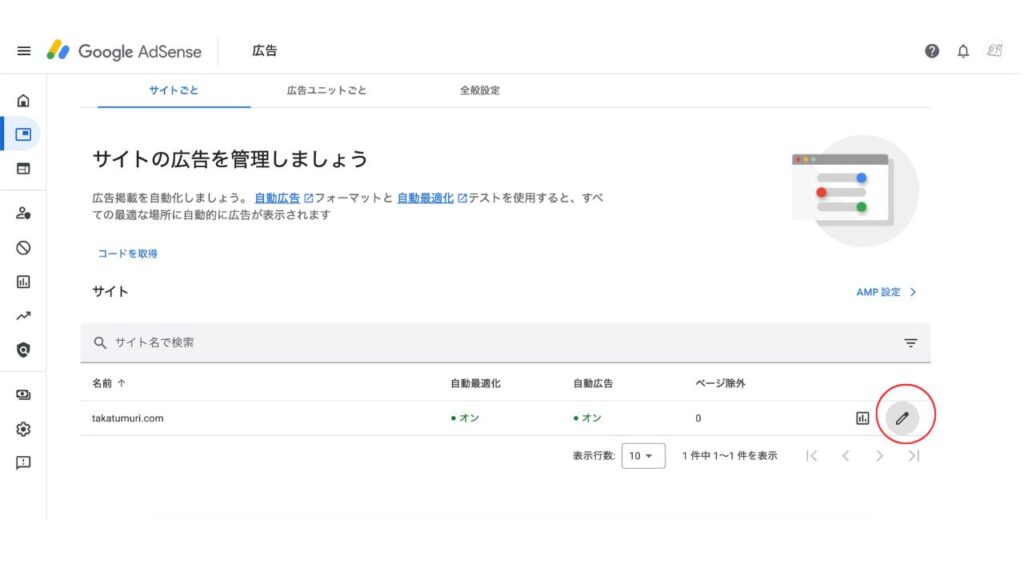The height and width of the screenshot is (576, 1024).
Task: Open Optimization trend icon in the sidebar
Action: click(x=24, y=316)
